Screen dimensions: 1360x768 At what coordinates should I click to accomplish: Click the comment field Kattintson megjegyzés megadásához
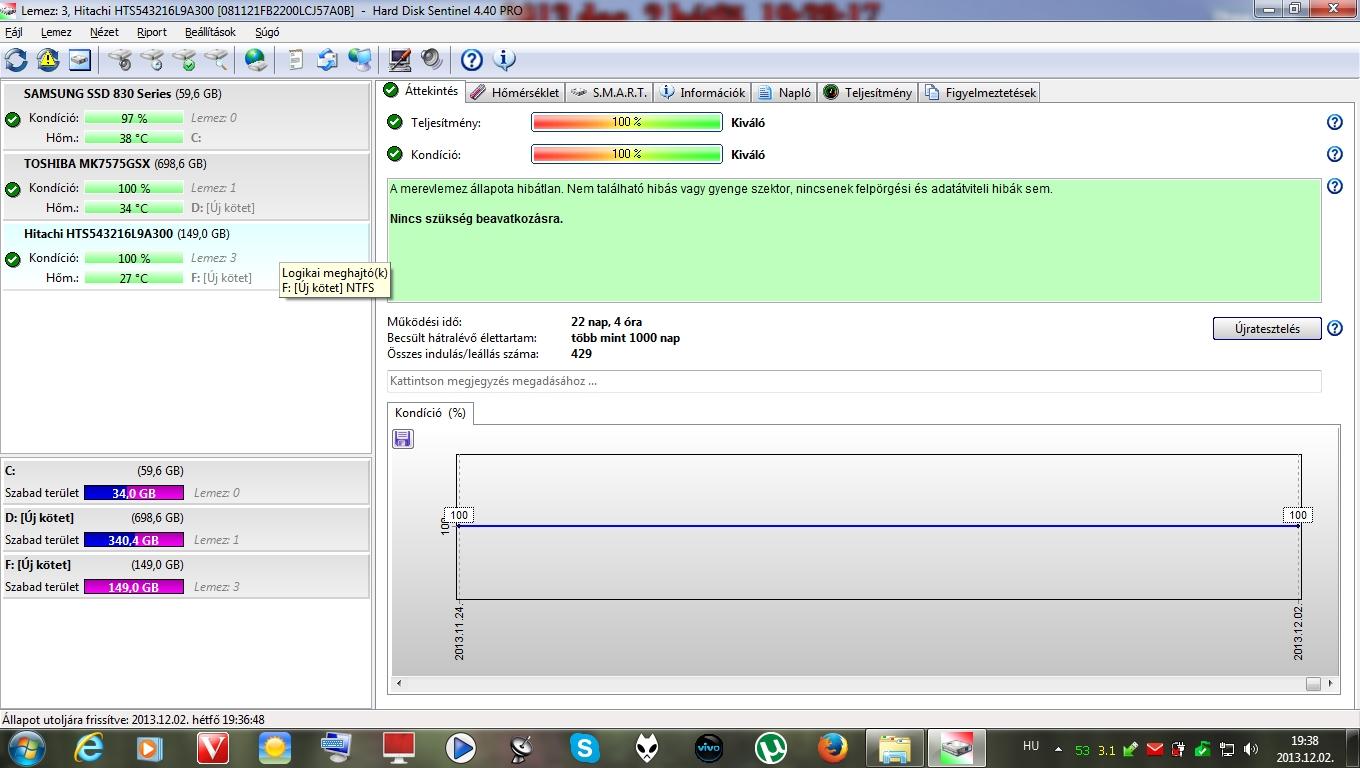click(x=854, y=381)
